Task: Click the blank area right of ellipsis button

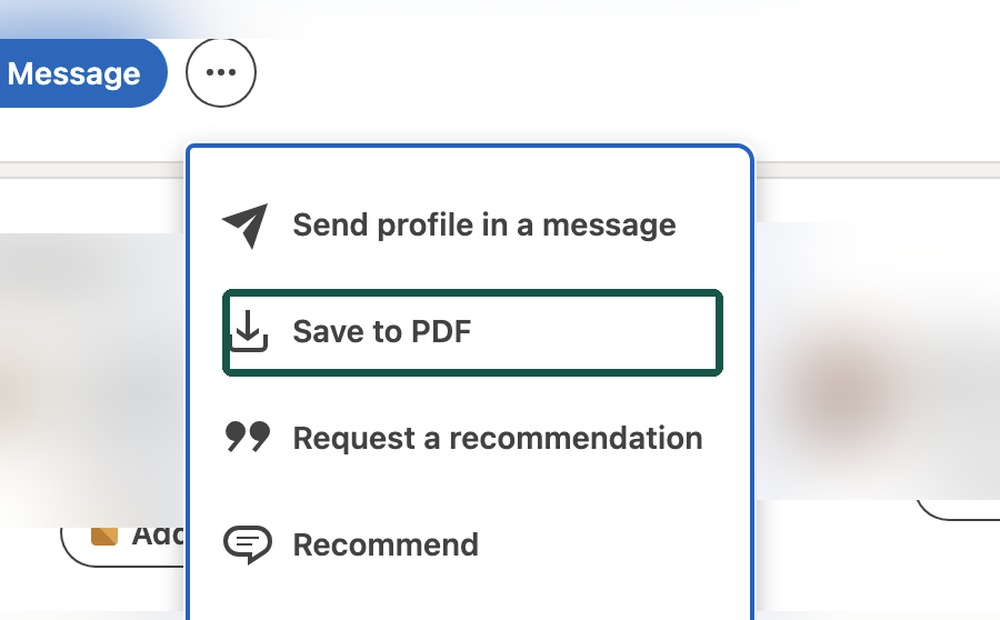Action: click(x=574, y=73)
